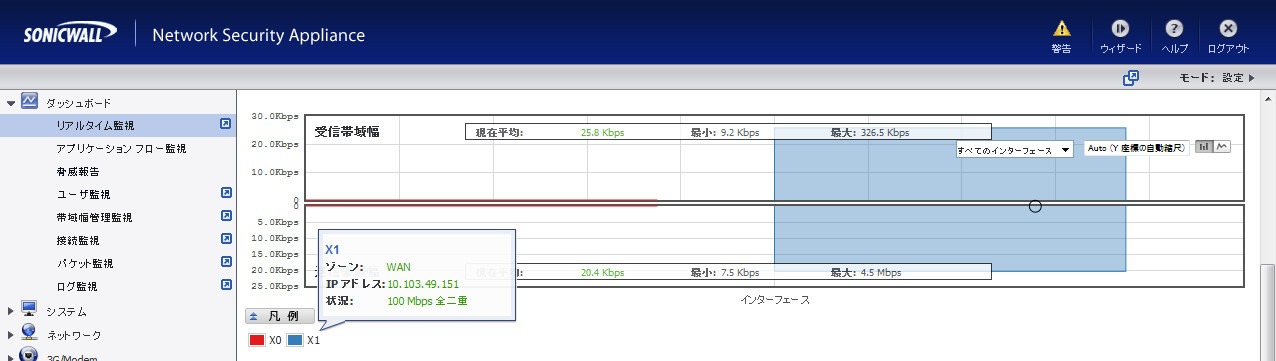Screen dimensions: 1276x361
Task: Collapse the 凡例 legend button
Action: point(280,316)
